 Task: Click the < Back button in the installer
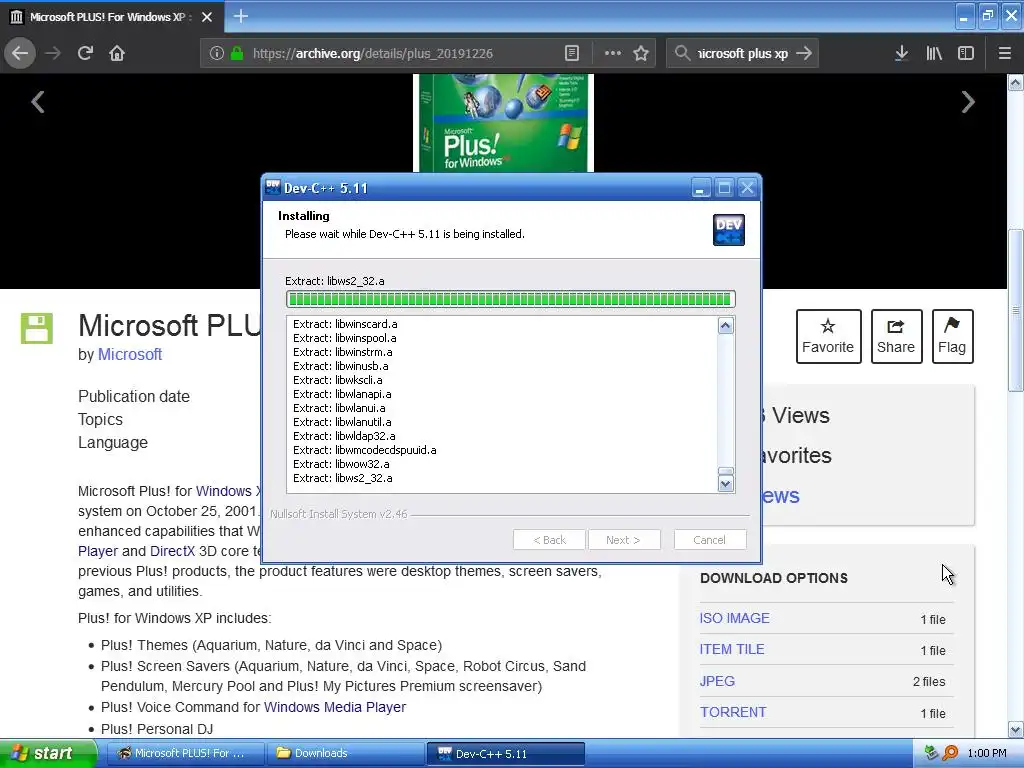tap(549, 540)
